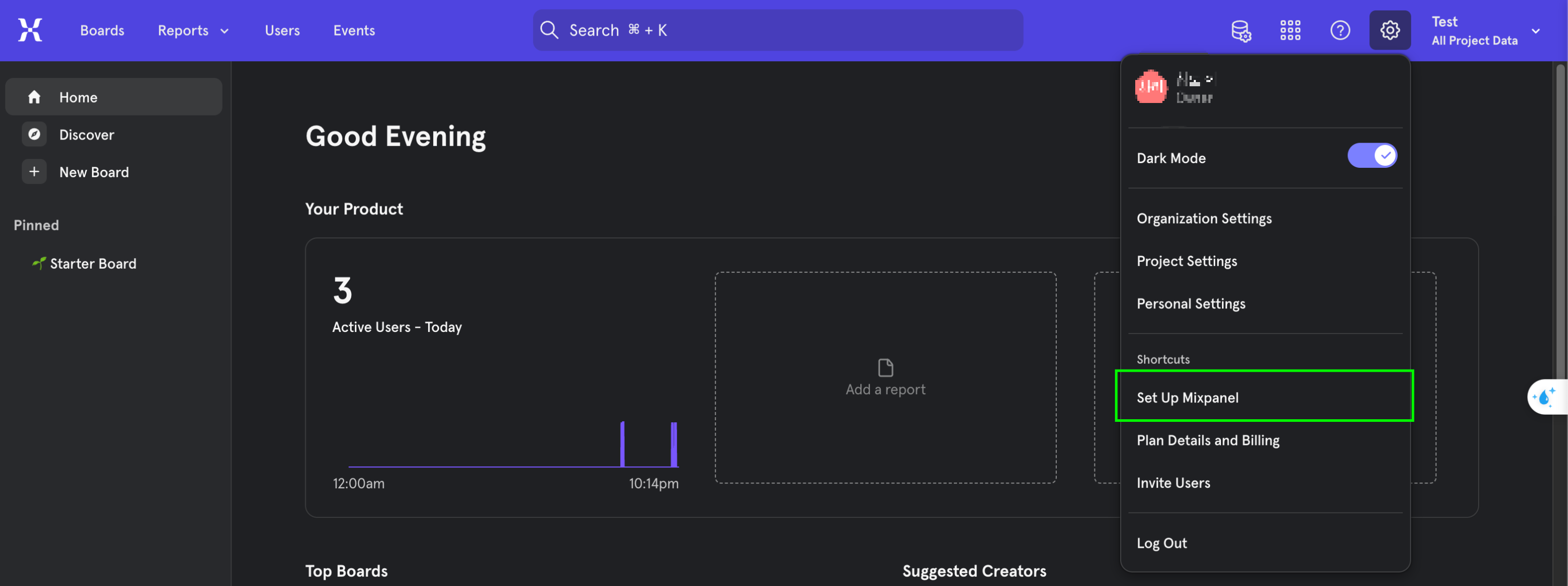Click the Add a report document icon
The height and width of the screenshot is (586, 1568).
[885, 367]
